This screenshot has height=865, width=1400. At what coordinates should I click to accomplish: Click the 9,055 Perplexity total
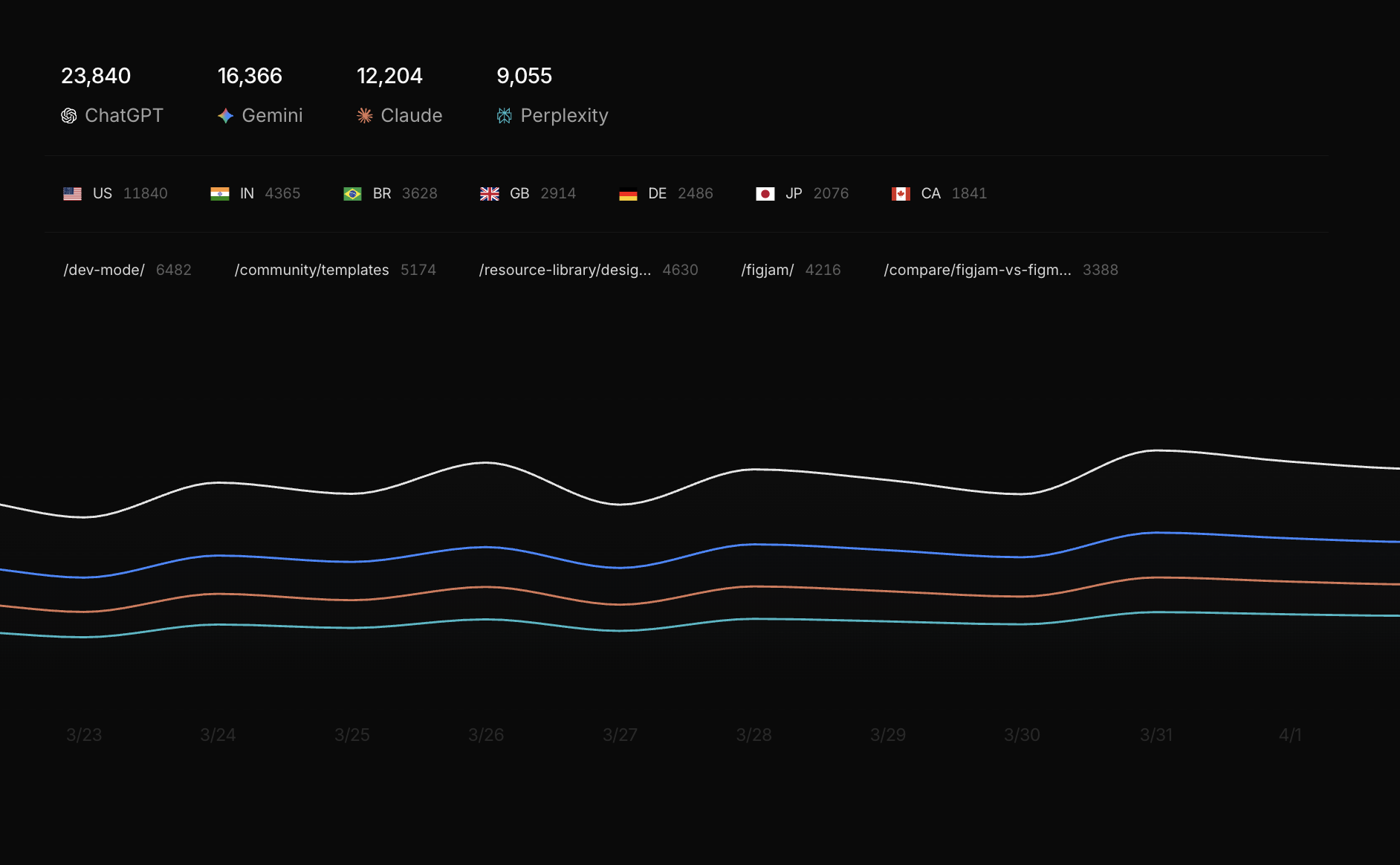click(524, 76)
